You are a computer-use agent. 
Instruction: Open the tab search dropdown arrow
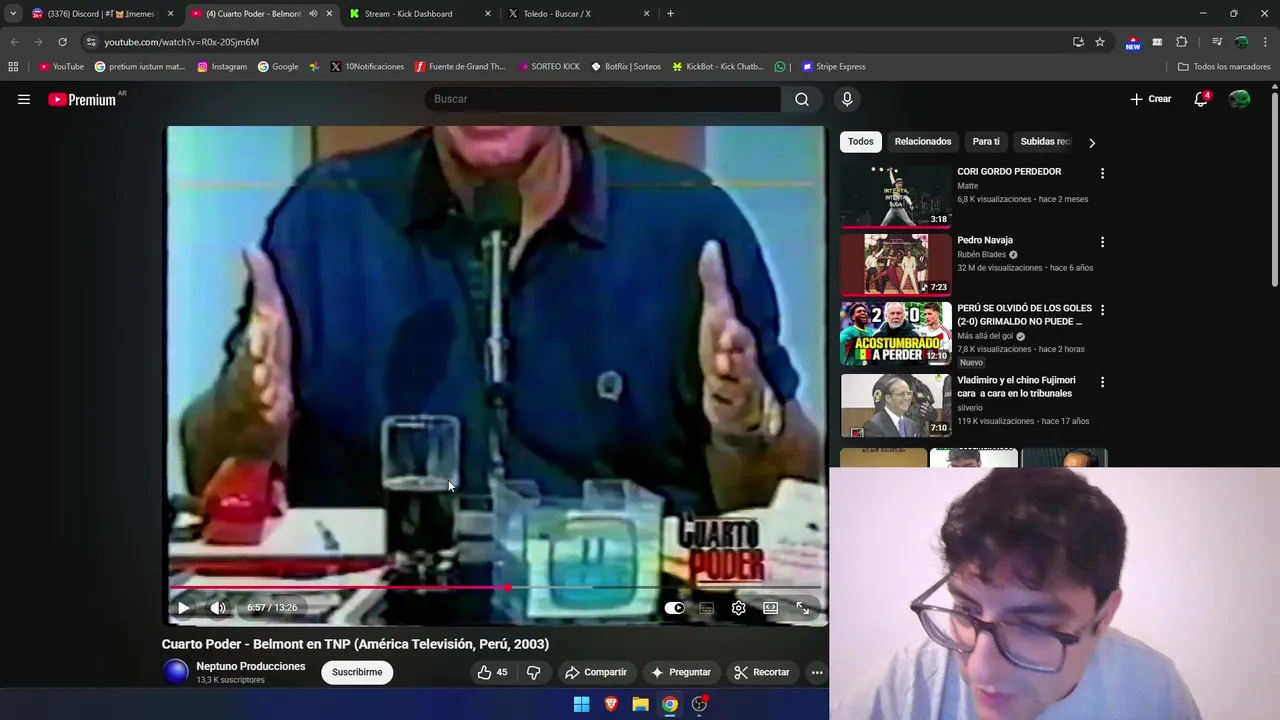pos(13,14)
